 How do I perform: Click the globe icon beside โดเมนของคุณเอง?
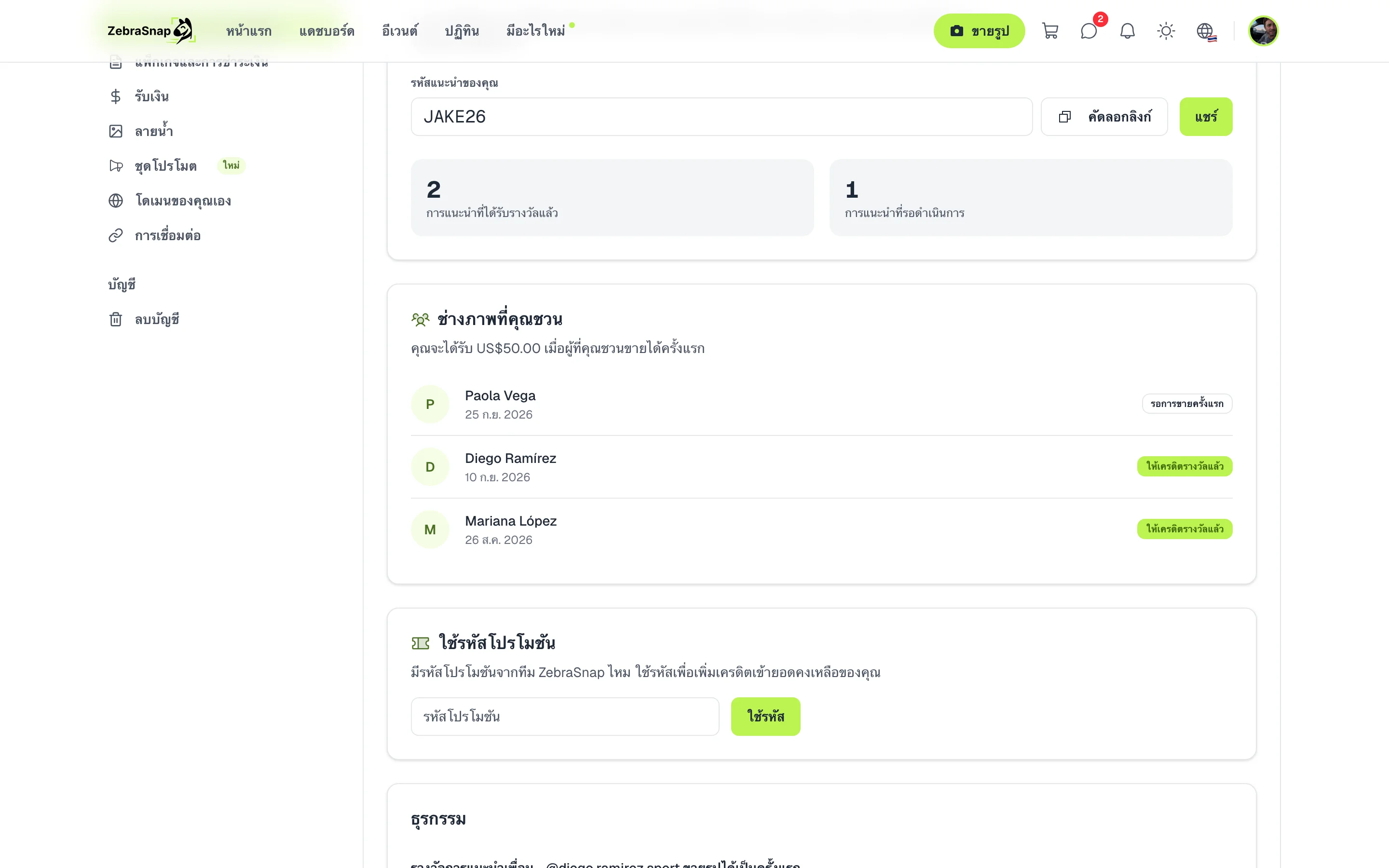coord(115,201)
